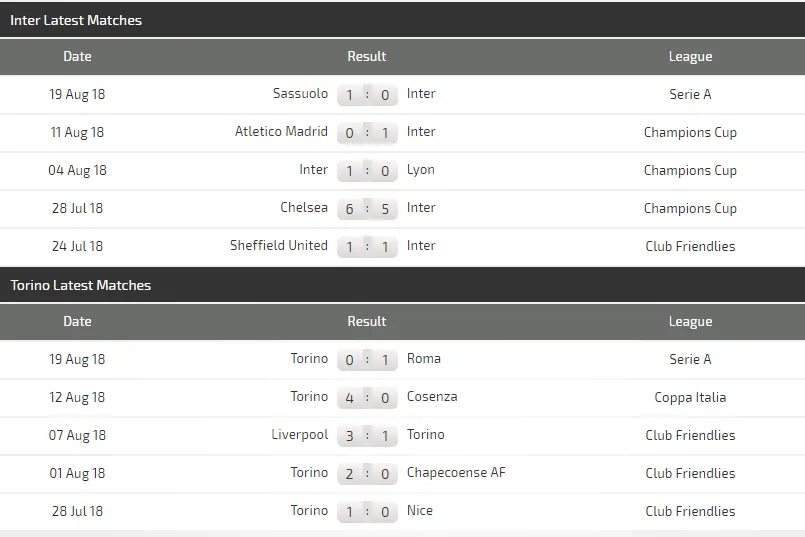Screen dimensions: 805x537
Task: Open the Sheffield United team link
Action: (x=279, y=246)
